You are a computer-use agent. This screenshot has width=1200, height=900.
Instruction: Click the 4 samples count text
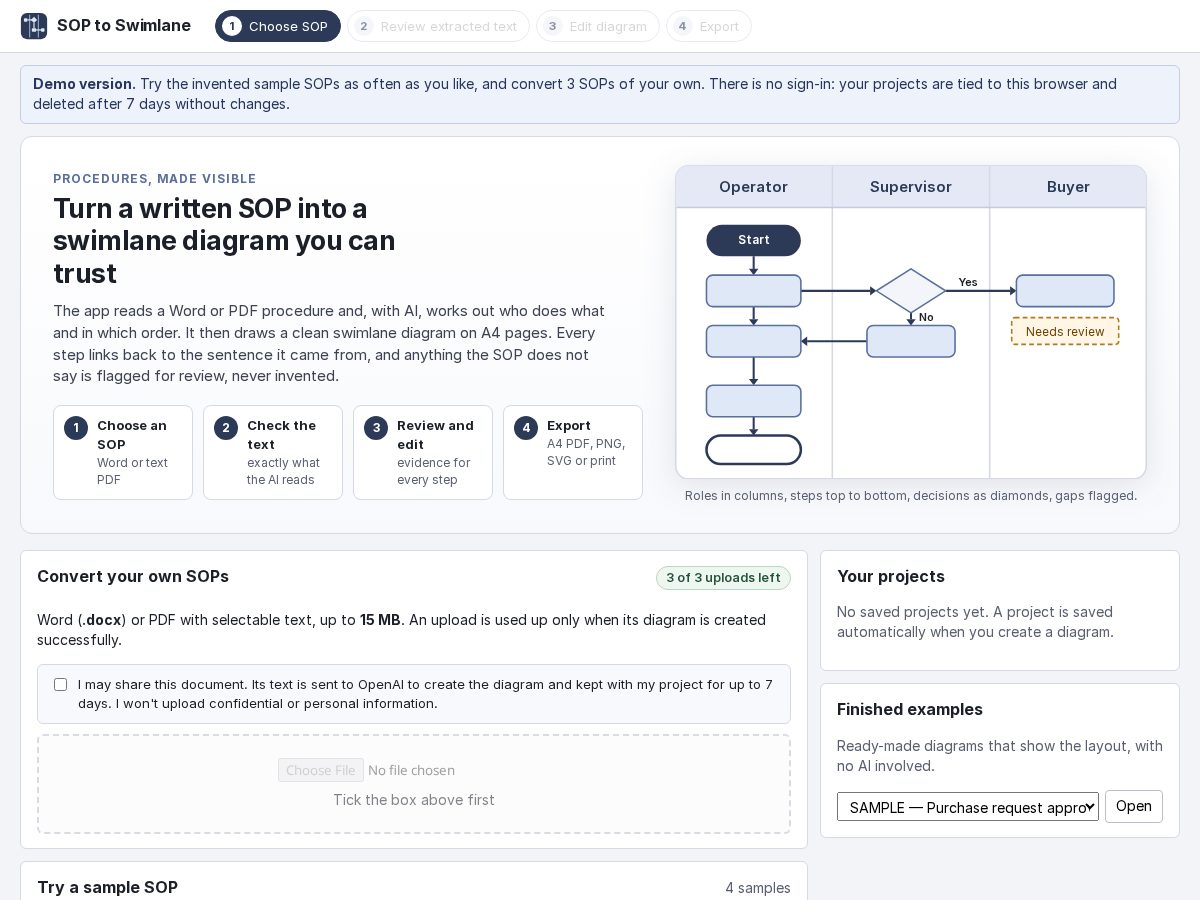point(758,888)
